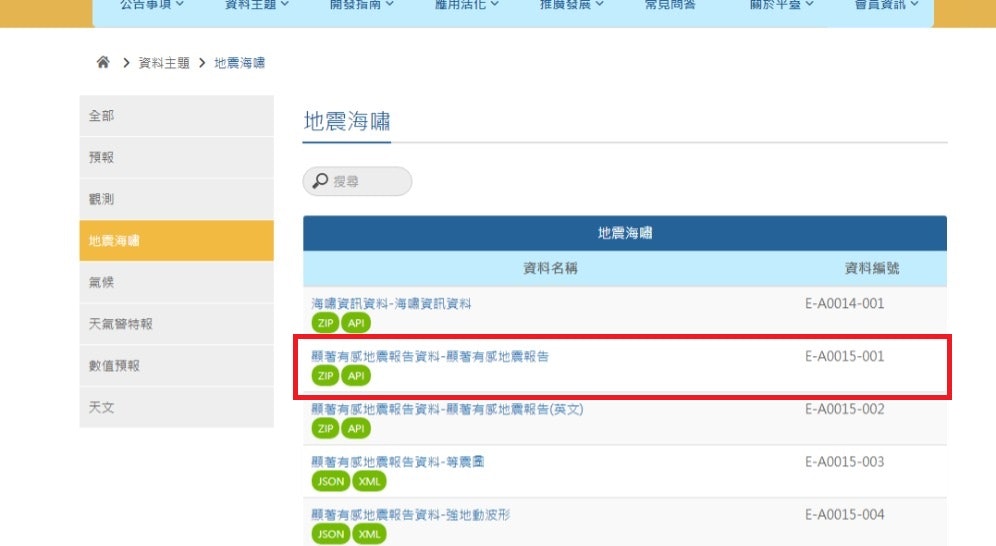Expand the 開發指南 nav dropdown
Screen dimensions: 996x546
pyautogui.click(x=361, y=4)
